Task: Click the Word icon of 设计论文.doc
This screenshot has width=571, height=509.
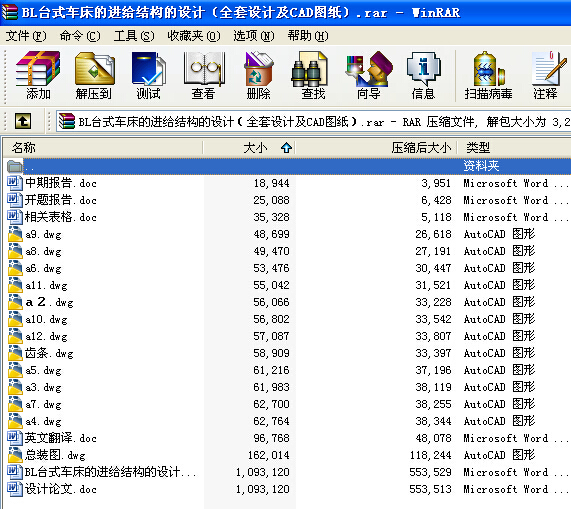Action: tap(15, 489)
